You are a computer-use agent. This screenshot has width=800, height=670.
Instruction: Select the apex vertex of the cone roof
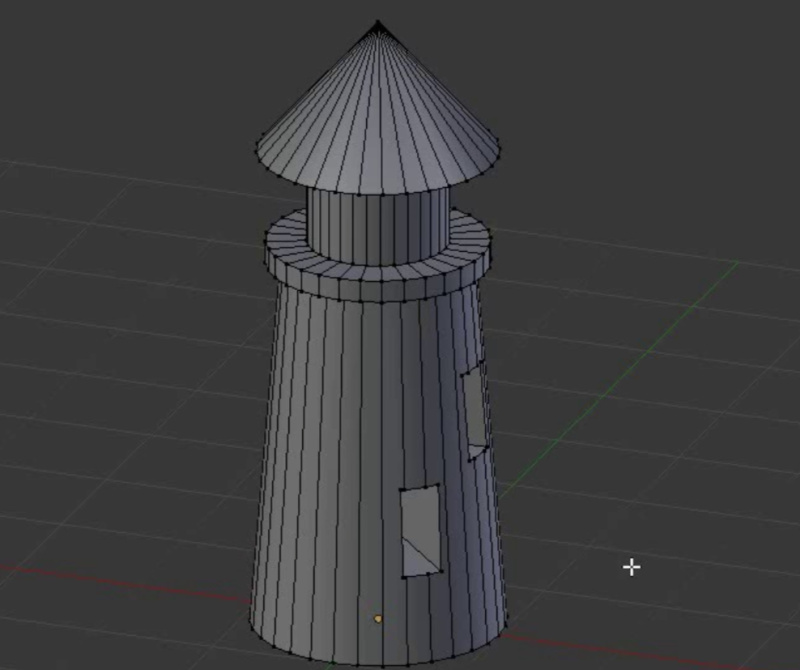378,22
